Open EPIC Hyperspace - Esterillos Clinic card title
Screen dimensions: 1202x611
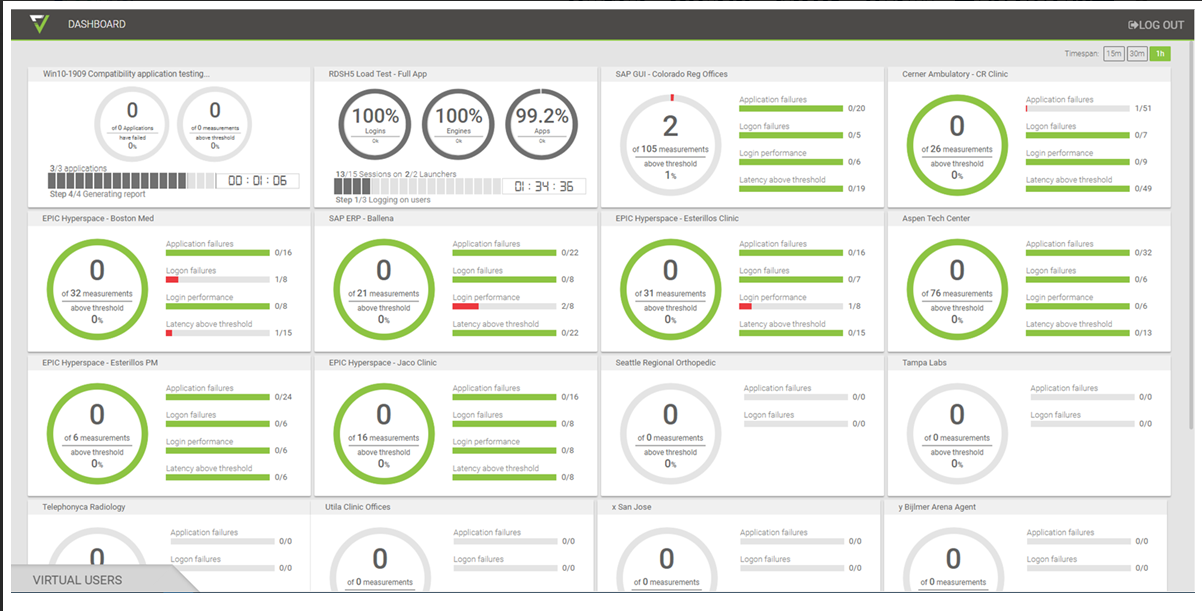(x=677, y=218)
